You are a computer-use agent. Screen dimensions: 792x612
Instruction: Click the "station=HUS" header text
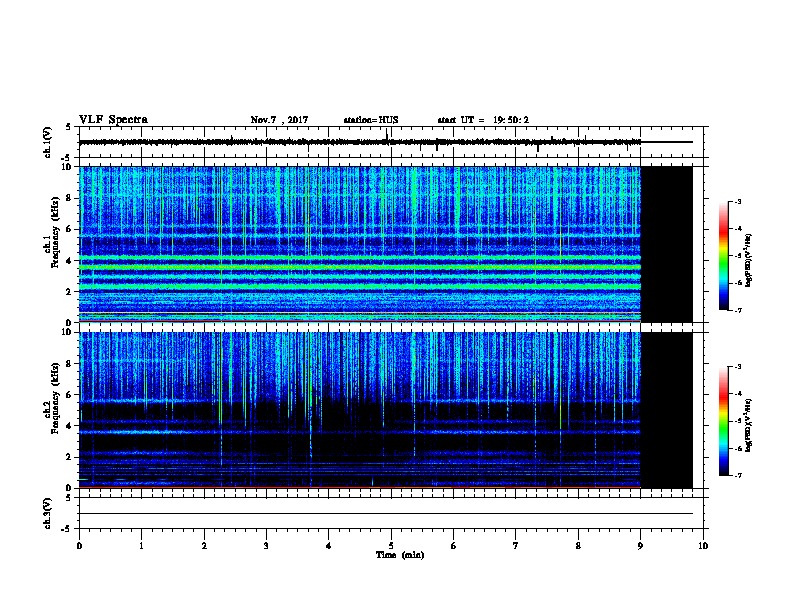[371, 120]
